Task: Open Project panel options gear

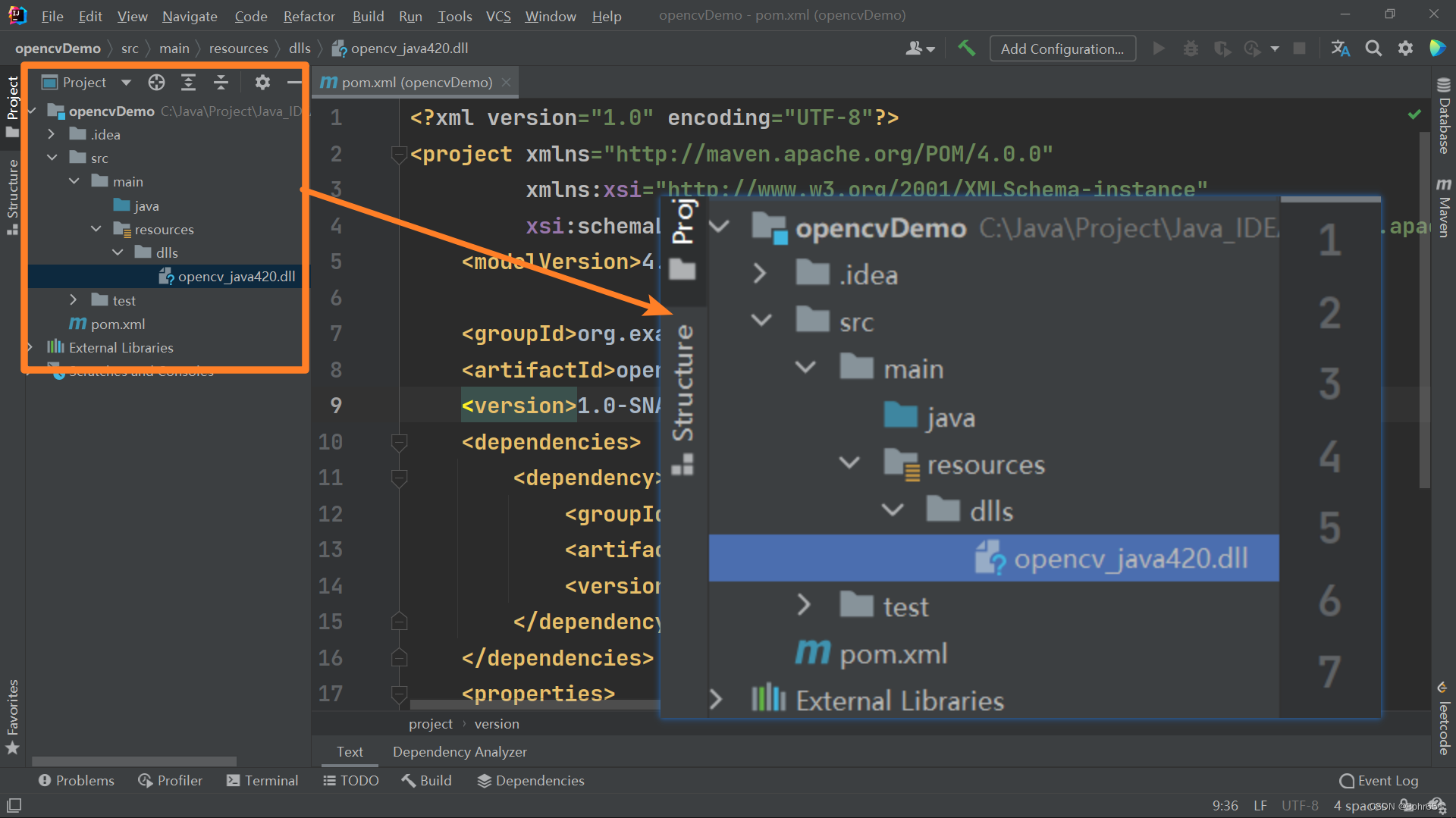Action: (262, 83)
